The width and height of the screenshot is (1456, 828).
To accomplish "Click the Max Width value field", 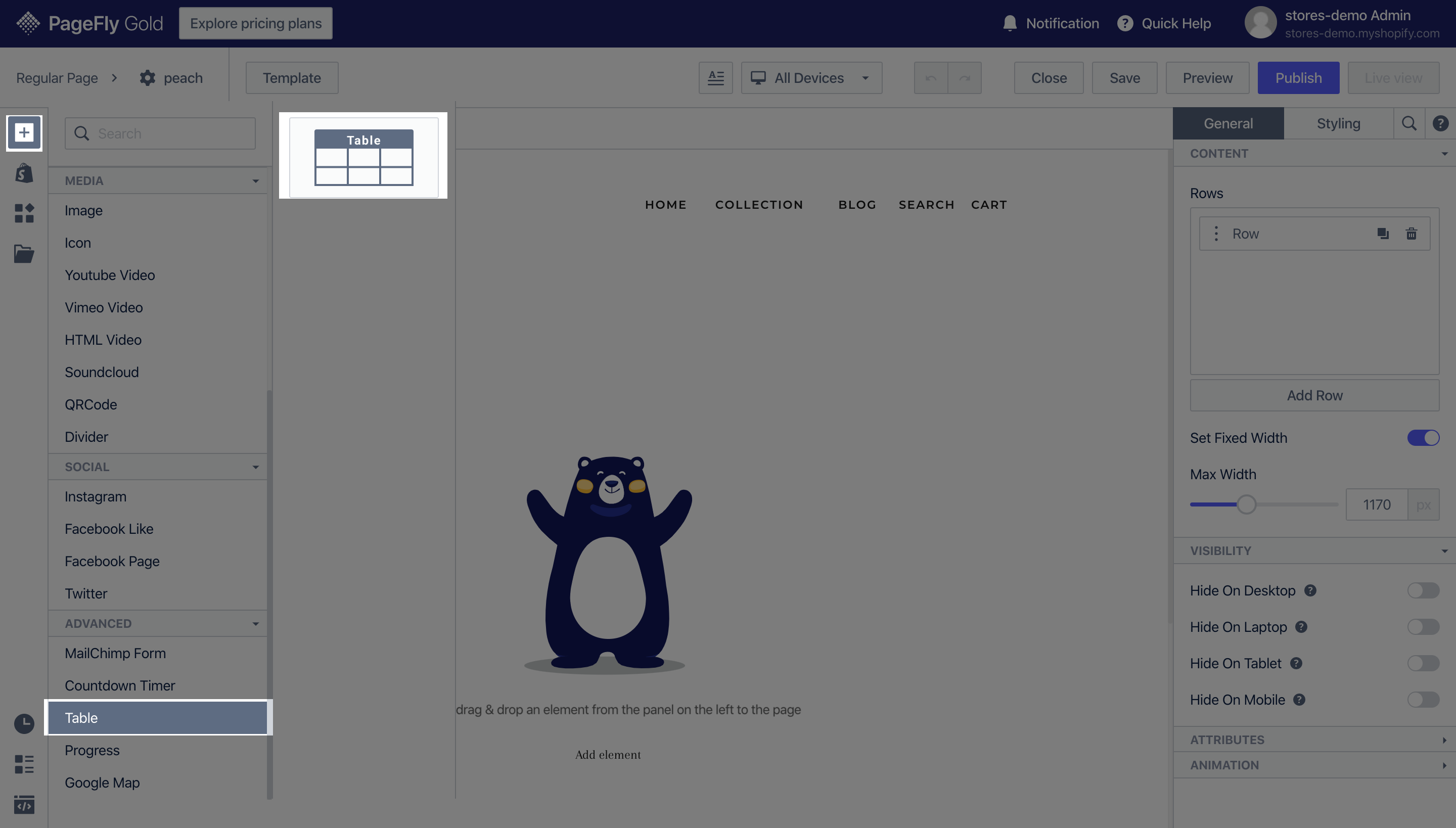I will click(1376, 504).
